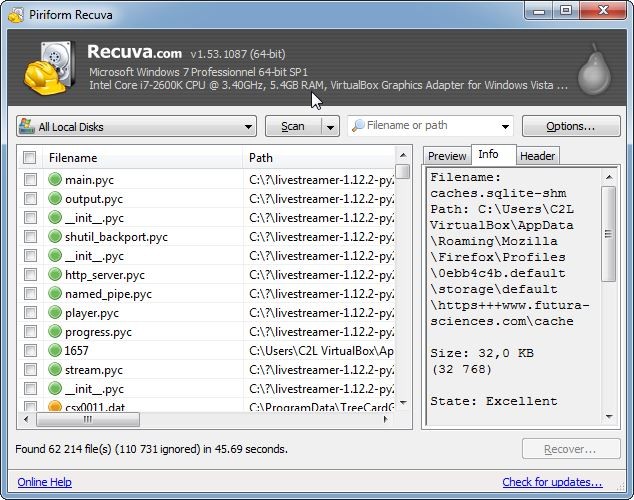Click the Recuva.com title text

(134, 52)
